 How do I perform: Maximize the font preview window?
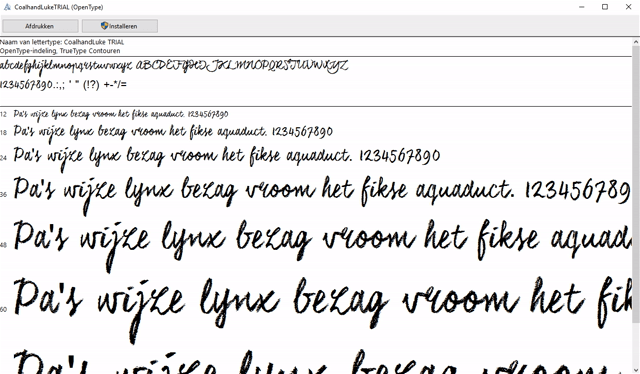click(605, 7)
